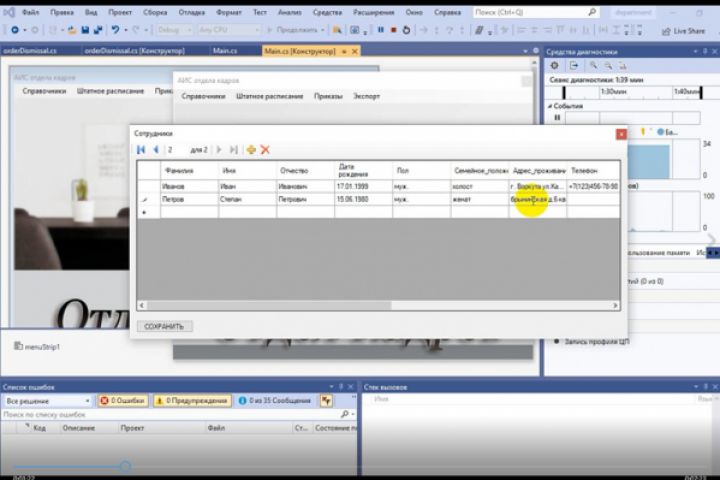Open the Правка menu
The width and height of the screenshot is (720, 480).
(62, 12)
